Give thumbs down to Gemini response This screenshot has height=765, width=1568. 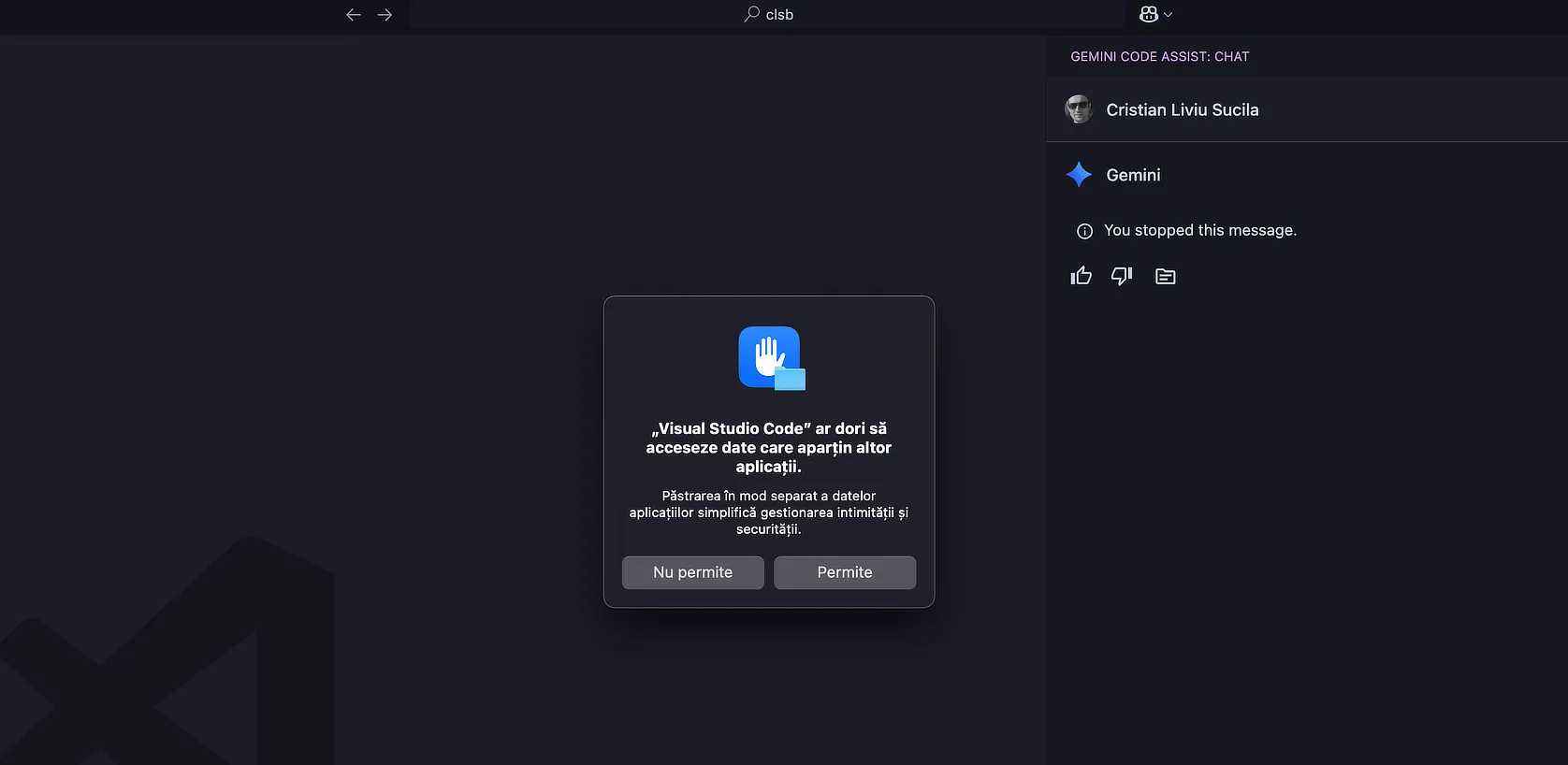[1122, 276]
